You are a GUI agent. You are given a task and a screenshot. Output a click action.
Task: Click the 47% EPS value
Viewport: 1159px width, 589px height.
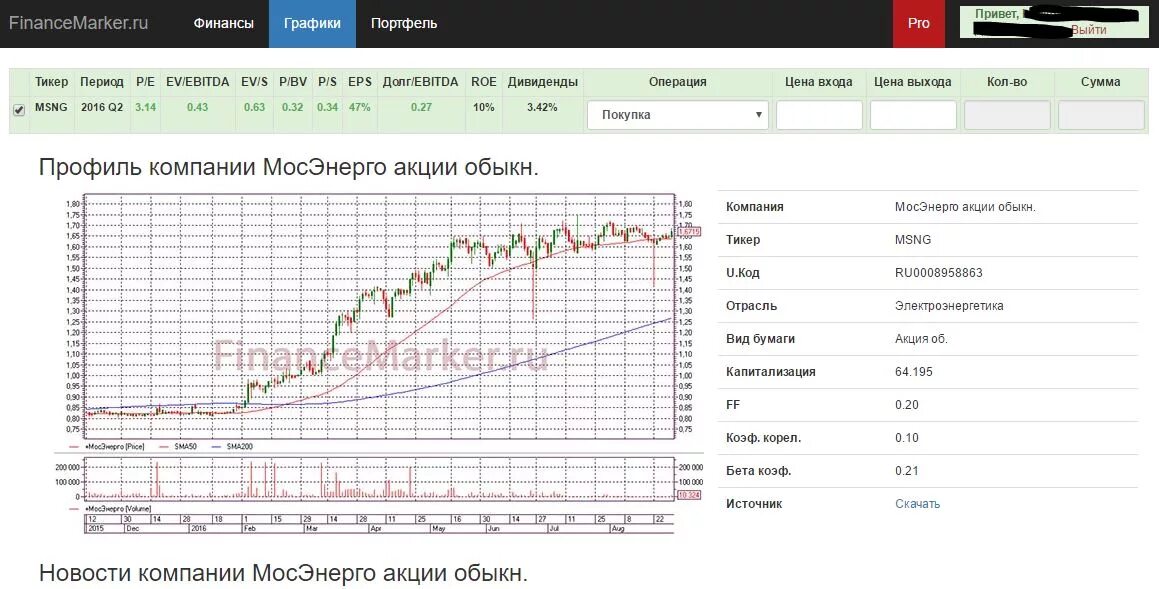360,107
